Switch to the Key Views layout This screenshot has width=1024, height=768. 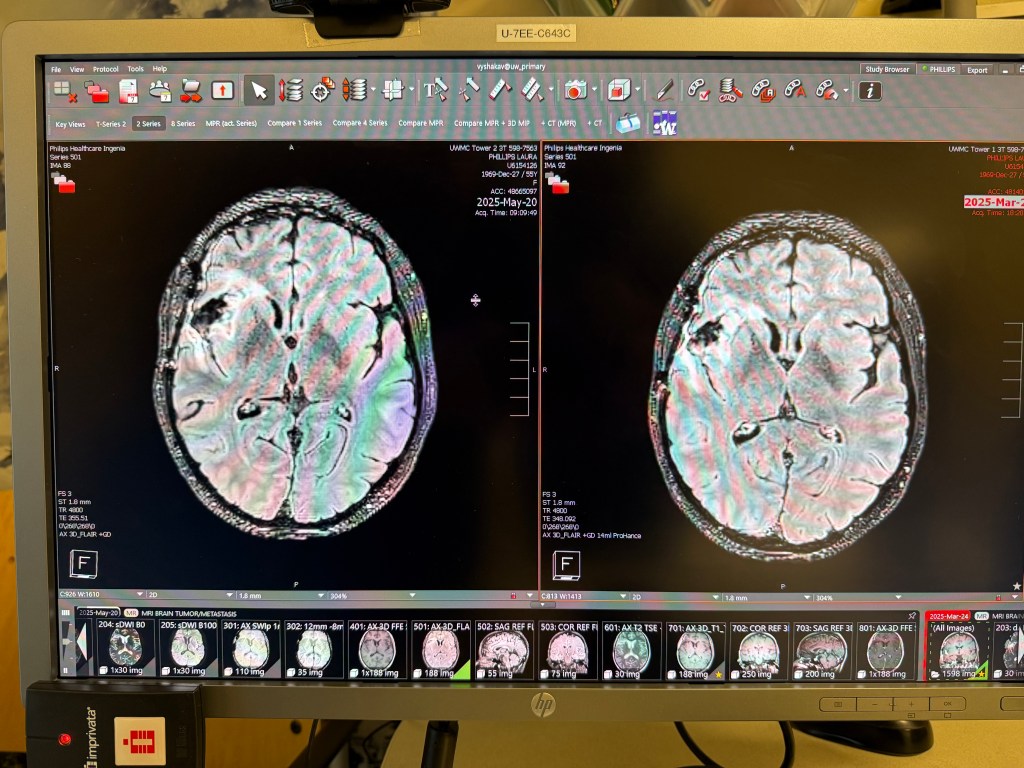70,124
